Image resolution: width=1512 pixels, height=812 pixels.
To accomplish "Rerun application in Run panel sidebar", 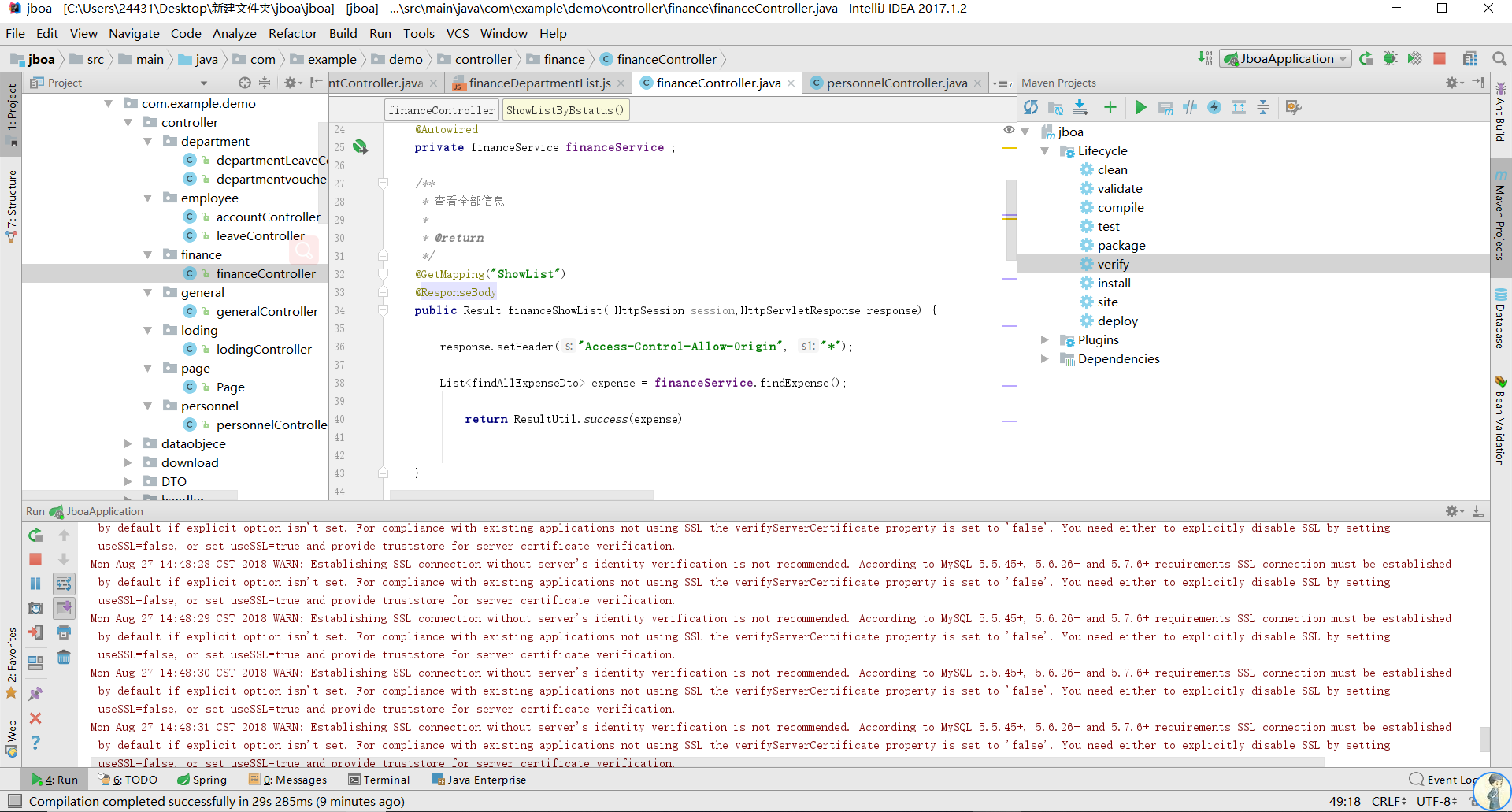I will click(x=35, y=536).
